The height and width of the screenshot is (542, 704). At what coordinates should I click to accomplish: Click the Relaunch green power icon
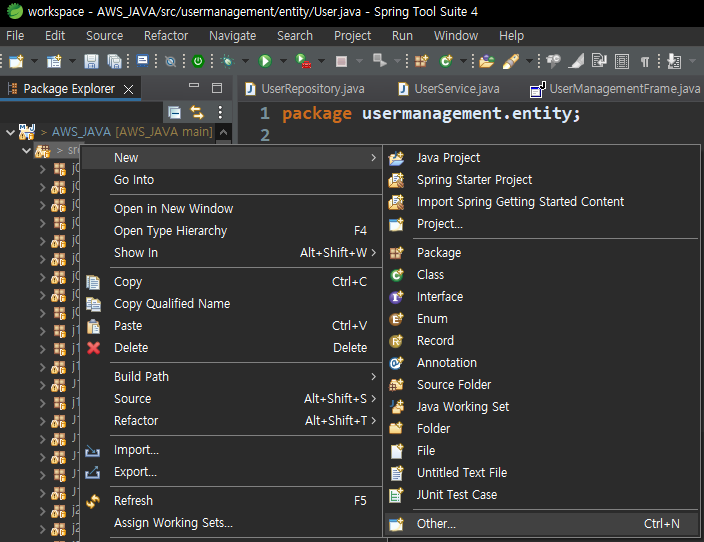198,61
